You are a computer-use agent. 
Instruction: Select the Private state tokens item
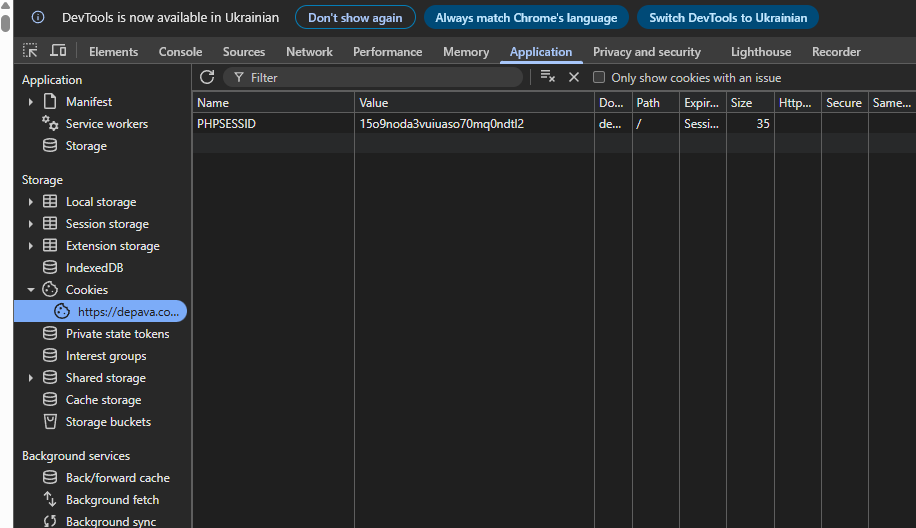coord(117,334)
